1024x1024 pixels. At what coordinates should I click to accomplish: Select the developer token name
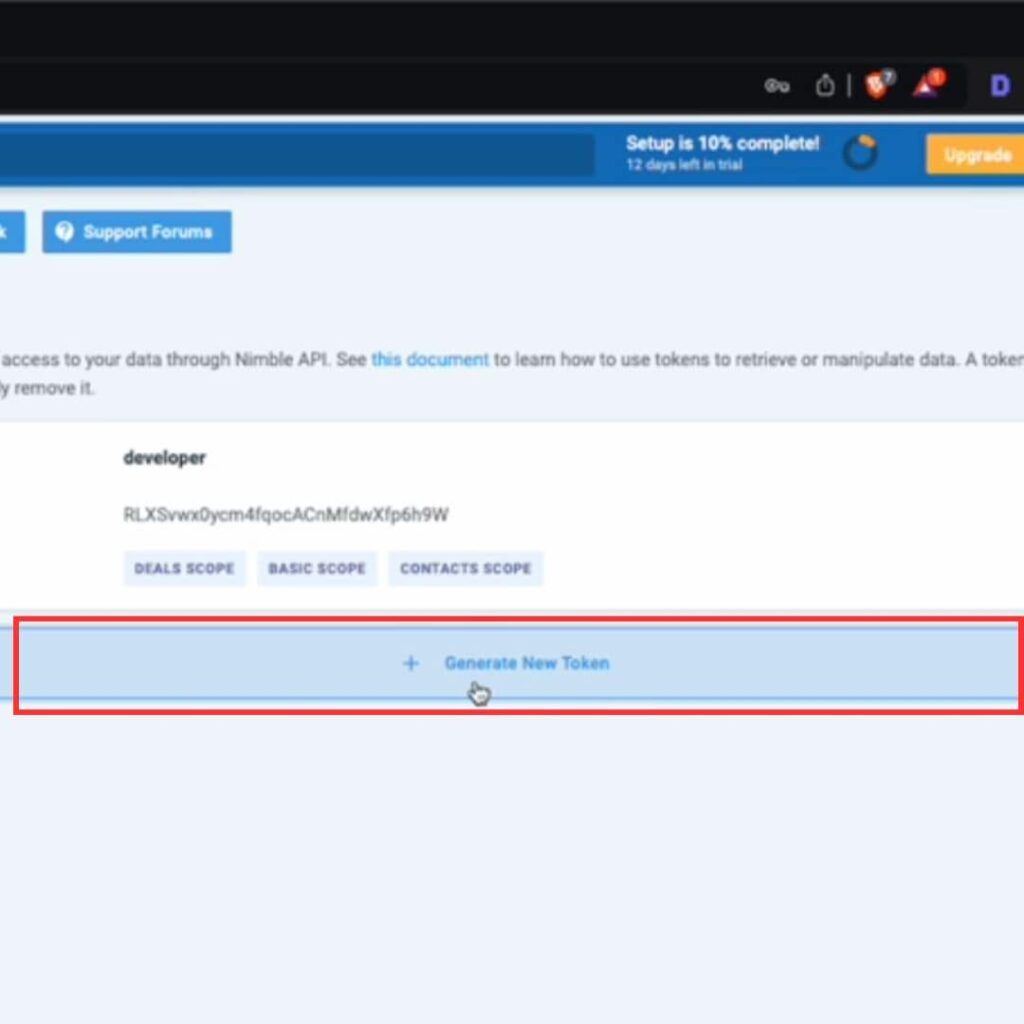pyautogui.click(x=164, y=458)
